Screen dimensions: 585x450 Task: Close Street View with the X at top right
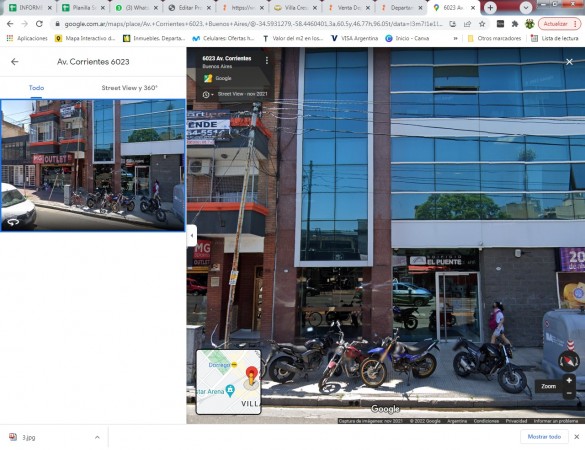click(x=569, y=62)
